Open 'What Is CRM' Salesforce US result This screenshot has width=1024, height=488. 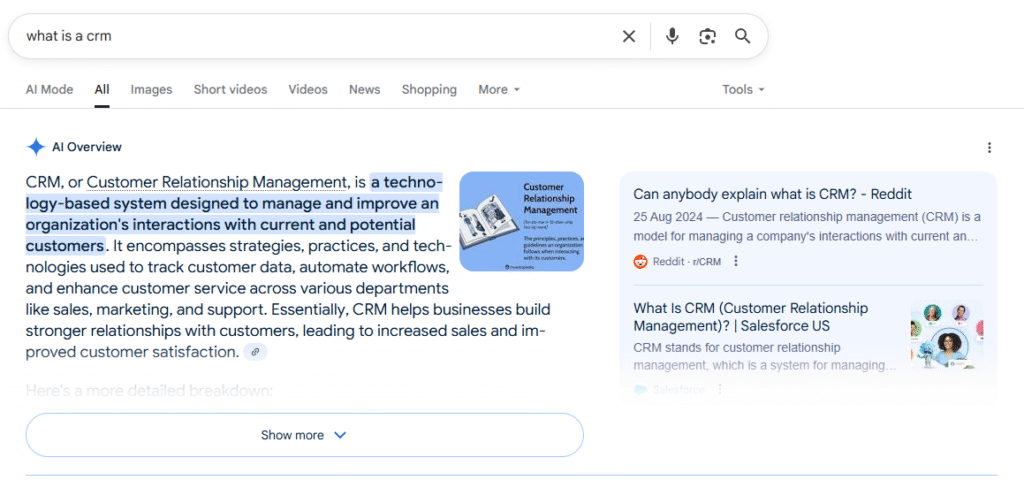coord(751,317)
